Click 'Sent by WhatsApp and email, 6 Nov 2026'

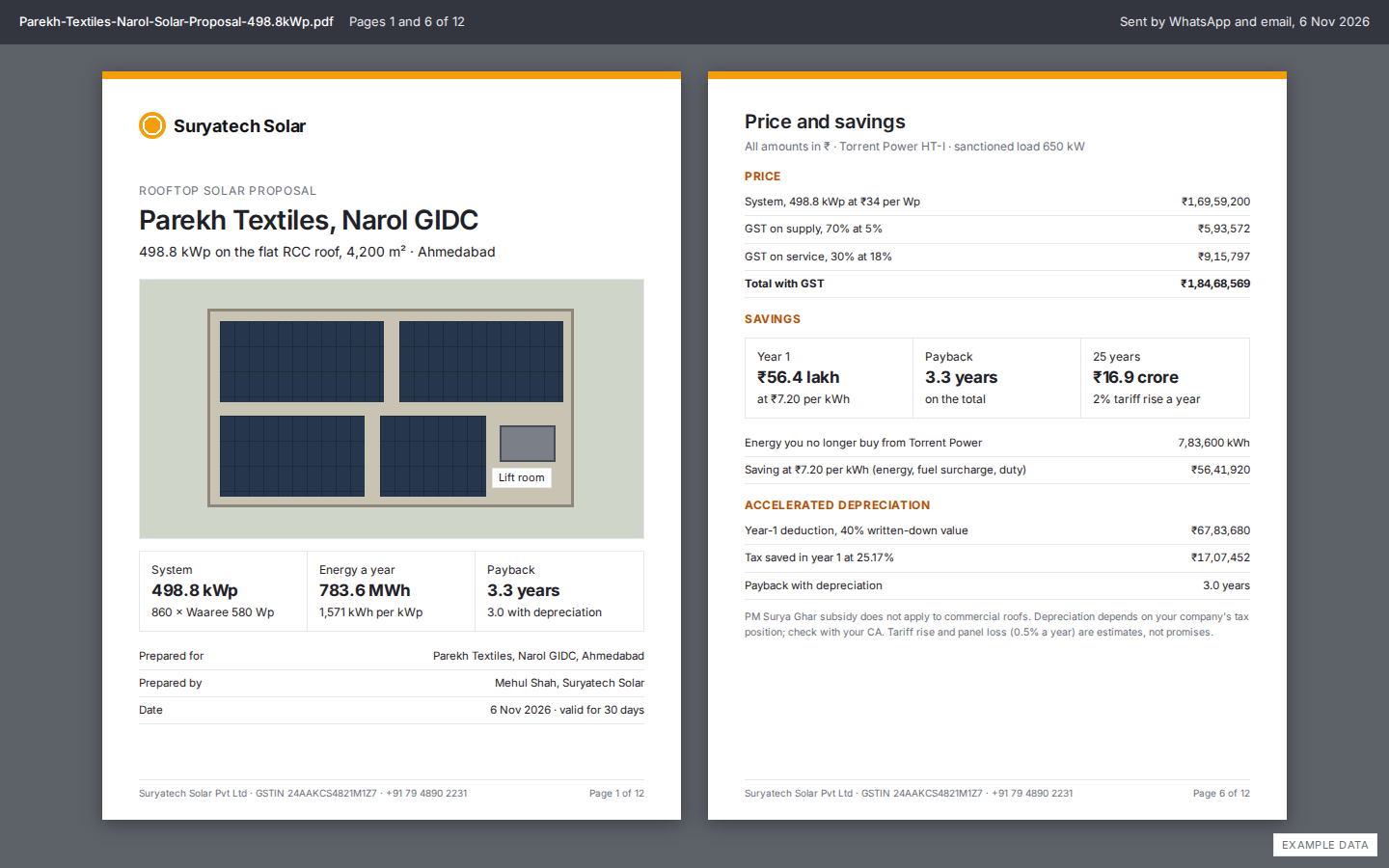(1244, 21)
